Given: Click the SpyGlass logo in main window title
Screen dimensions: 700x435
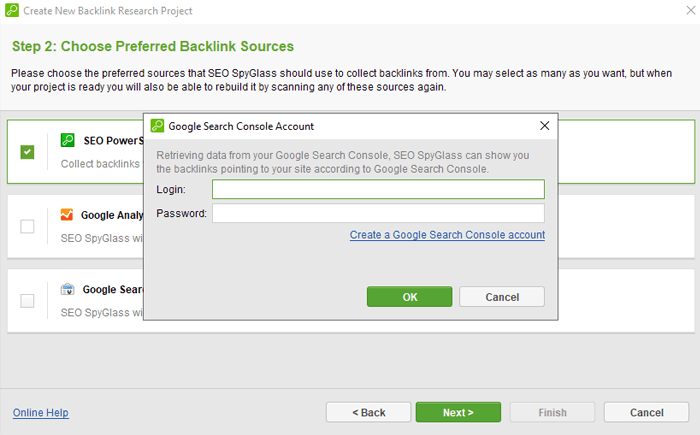Looking at the screenshot, I should tap(12, 10).
